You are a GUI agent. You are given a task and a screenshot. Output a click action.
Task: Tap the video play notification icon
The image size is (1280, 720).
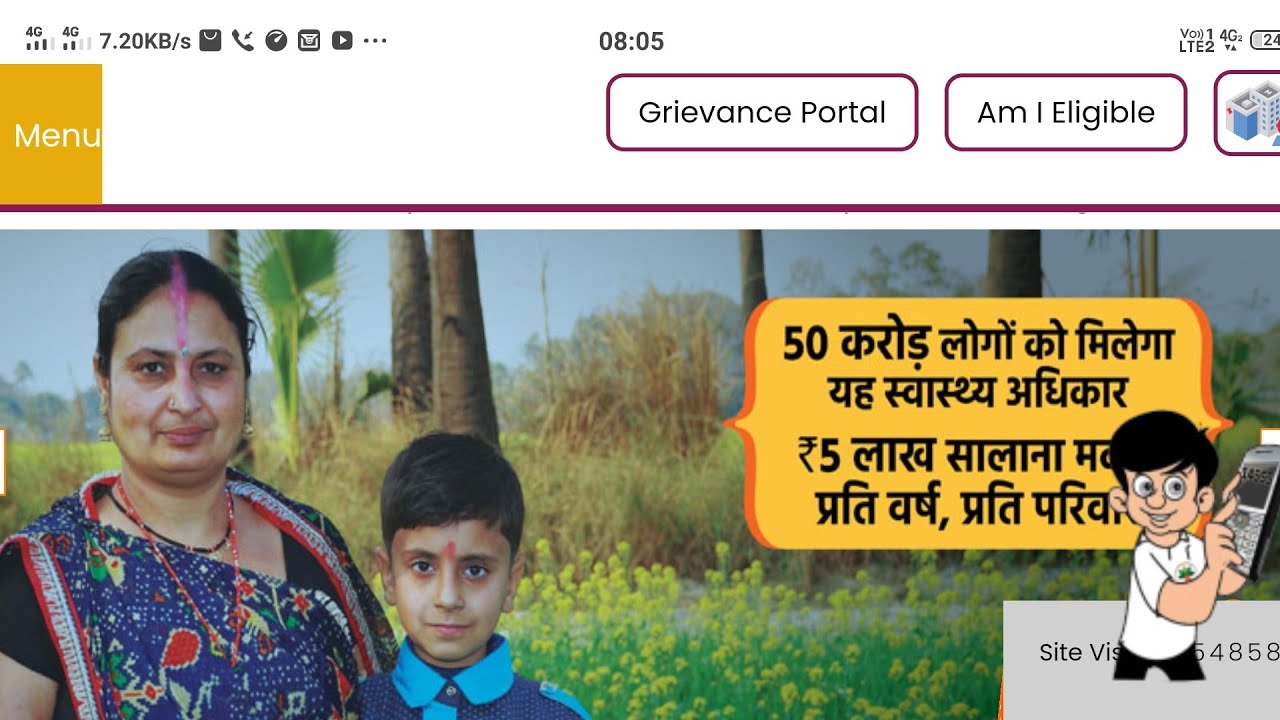pyautogui.click(x=342, y=41)
